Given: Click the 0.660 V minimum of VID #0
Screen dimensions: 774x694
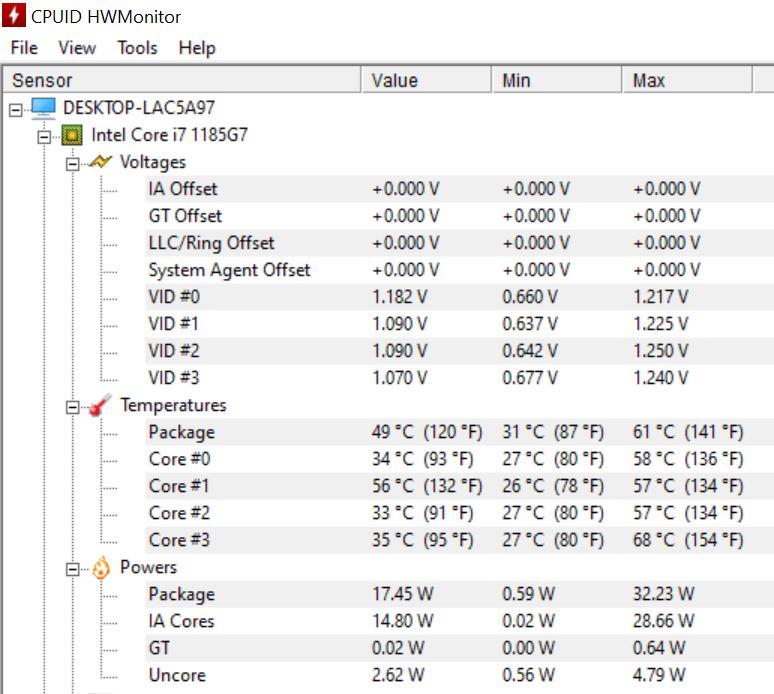Looking at the screenshot, I should 530,297.
